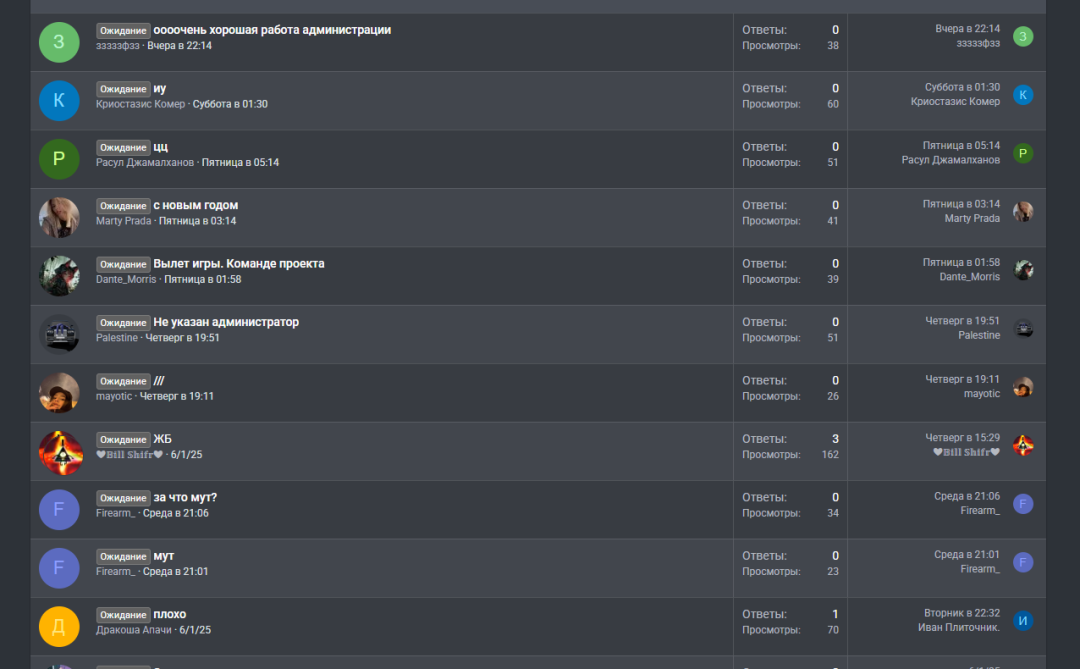Click the green "З" avatar of зззззфзз
The height and width of the screenshot is (669, 1080).
pyautogui.click(x=59, y=42)
